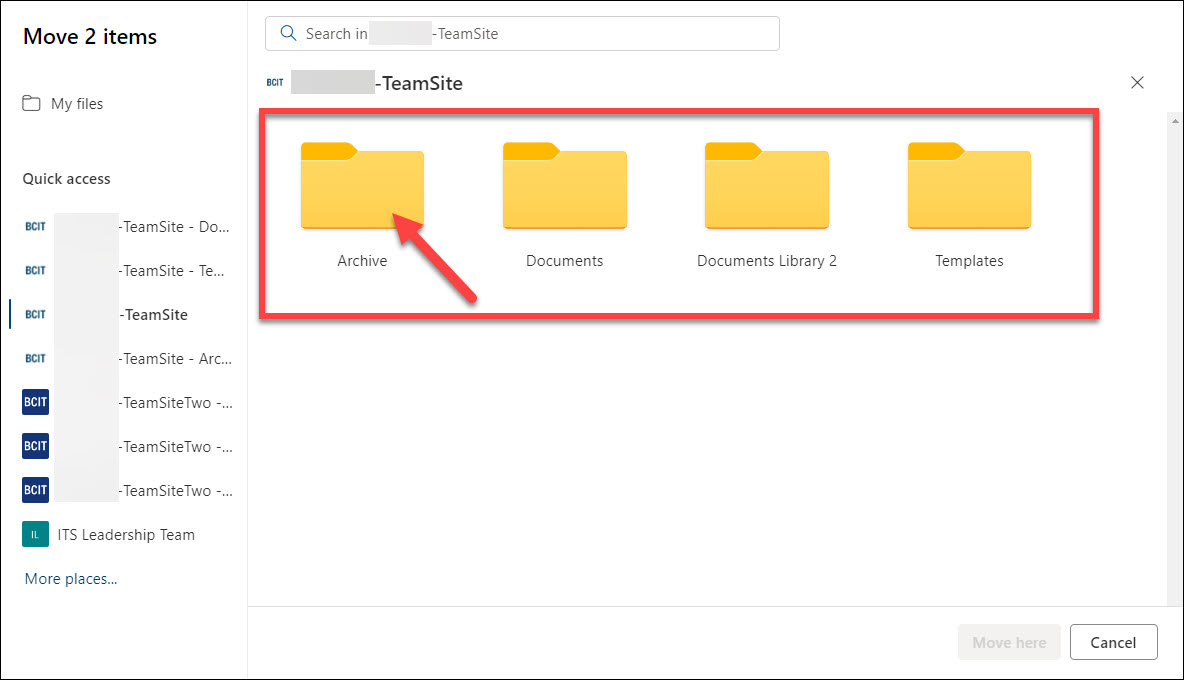Select the ITS Leadership Team site icon
Viewport: 1184px width, 680px height.
(35, 534)
